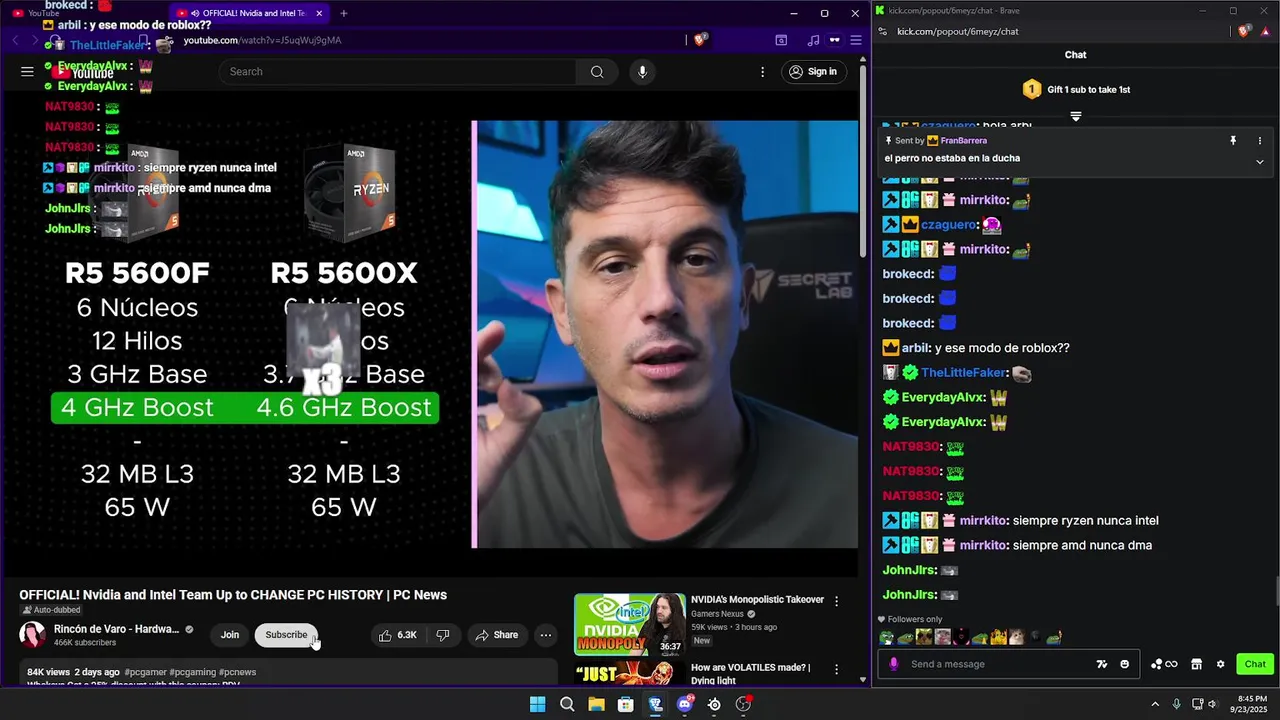The height and width of the screenshot is (720, 1280).
Task: Click the YouTube page vertical scrollbar
Action: pyautogui.click(x=863, y=160)
